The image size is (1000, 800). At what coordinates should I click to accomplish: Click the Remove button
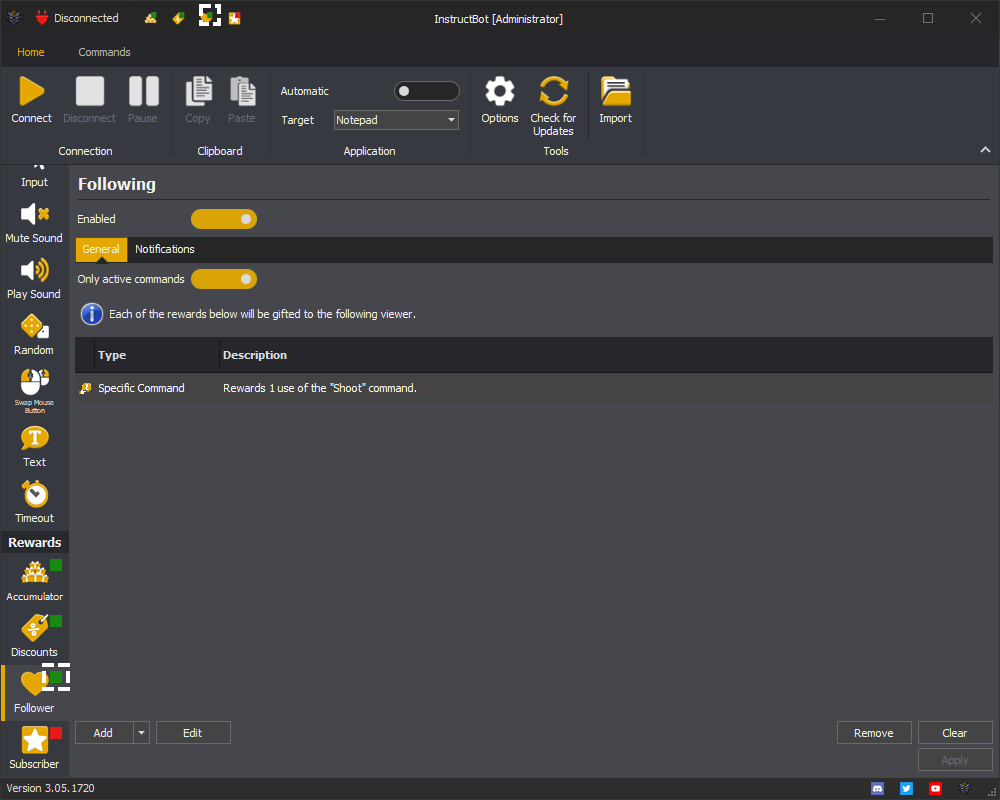(874, 733)
